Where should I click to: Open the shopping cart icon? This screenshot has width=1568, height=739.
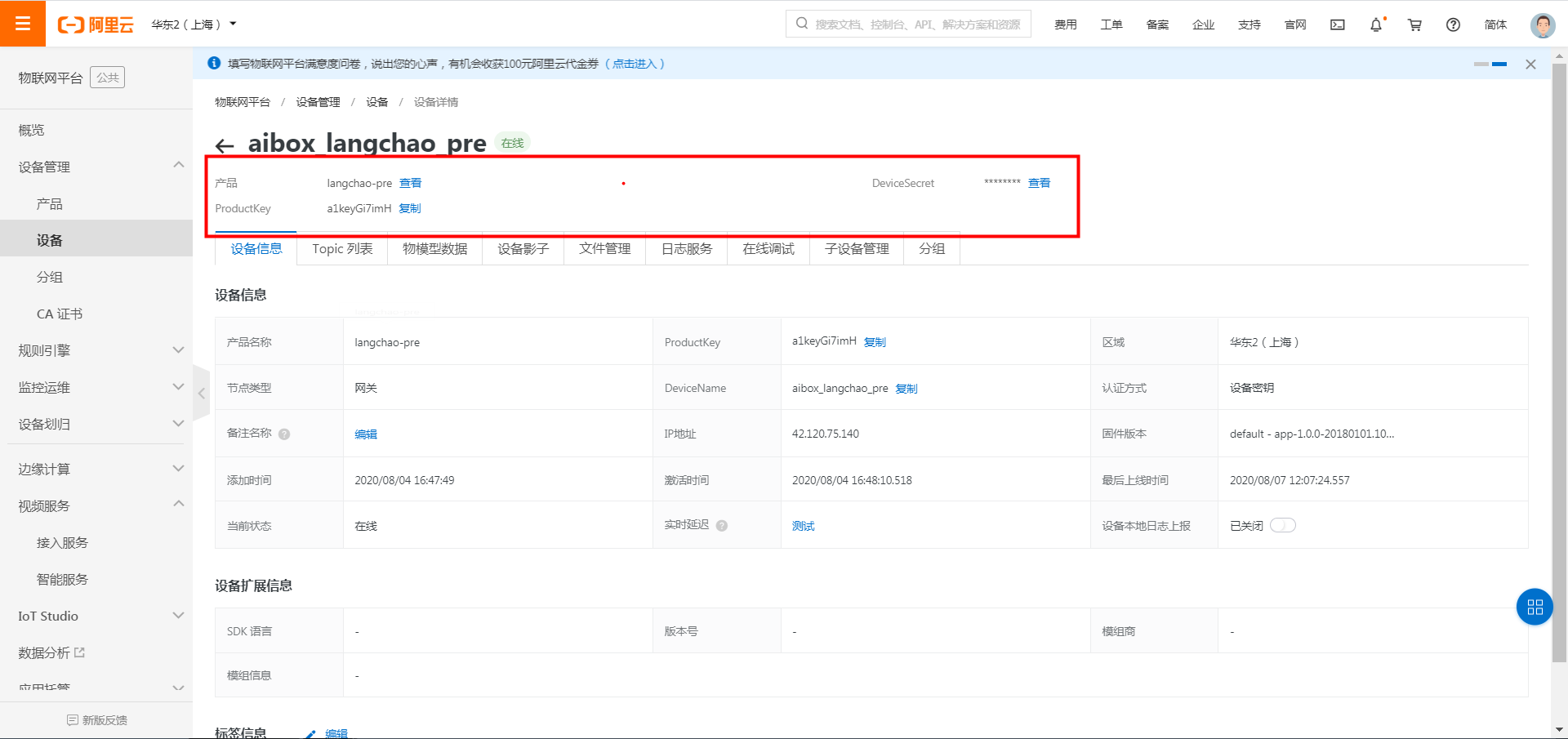1415,24
